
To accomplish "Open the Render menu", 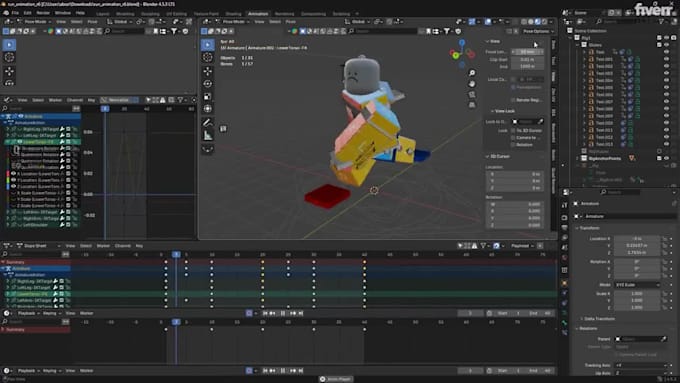I will click(x=43, y=13).
